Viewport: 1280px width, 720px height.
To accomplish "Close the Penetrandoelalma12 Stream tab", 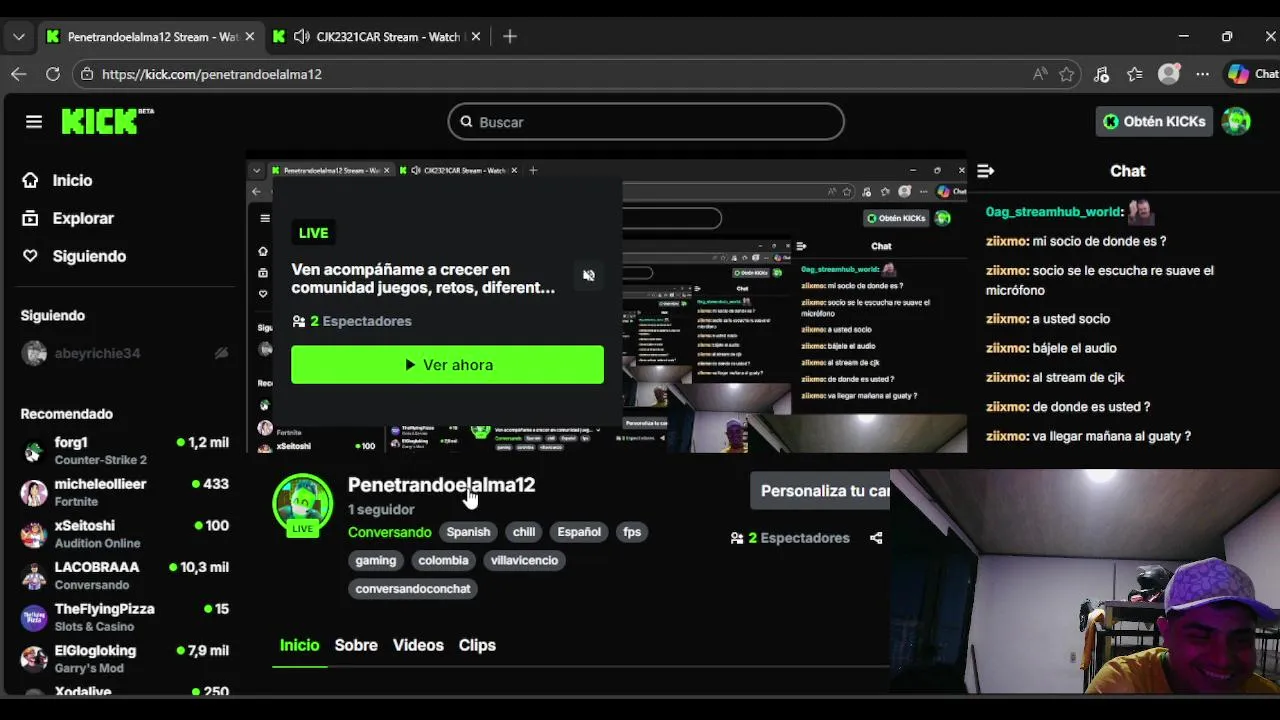I will point(249,37).
